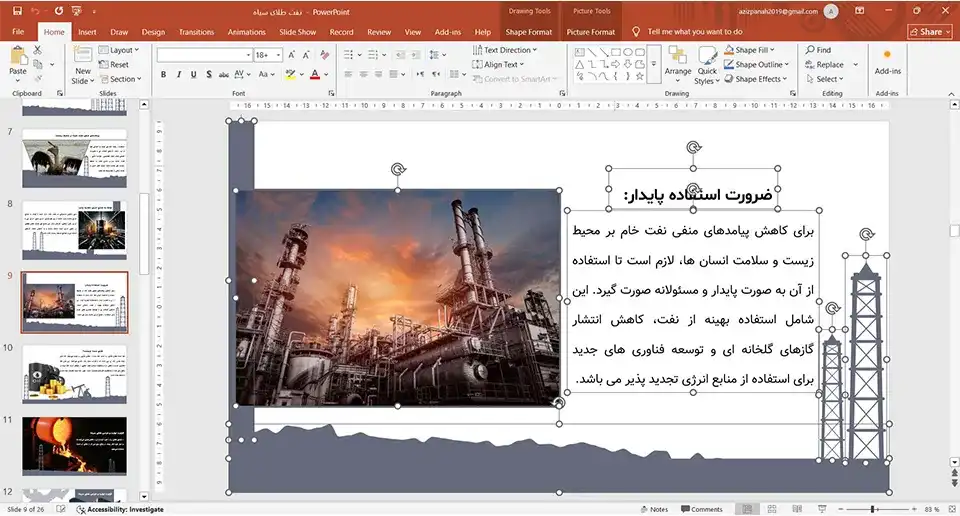
Task: Switch to Slide Sorter view icon
Action: click(772, 509)
